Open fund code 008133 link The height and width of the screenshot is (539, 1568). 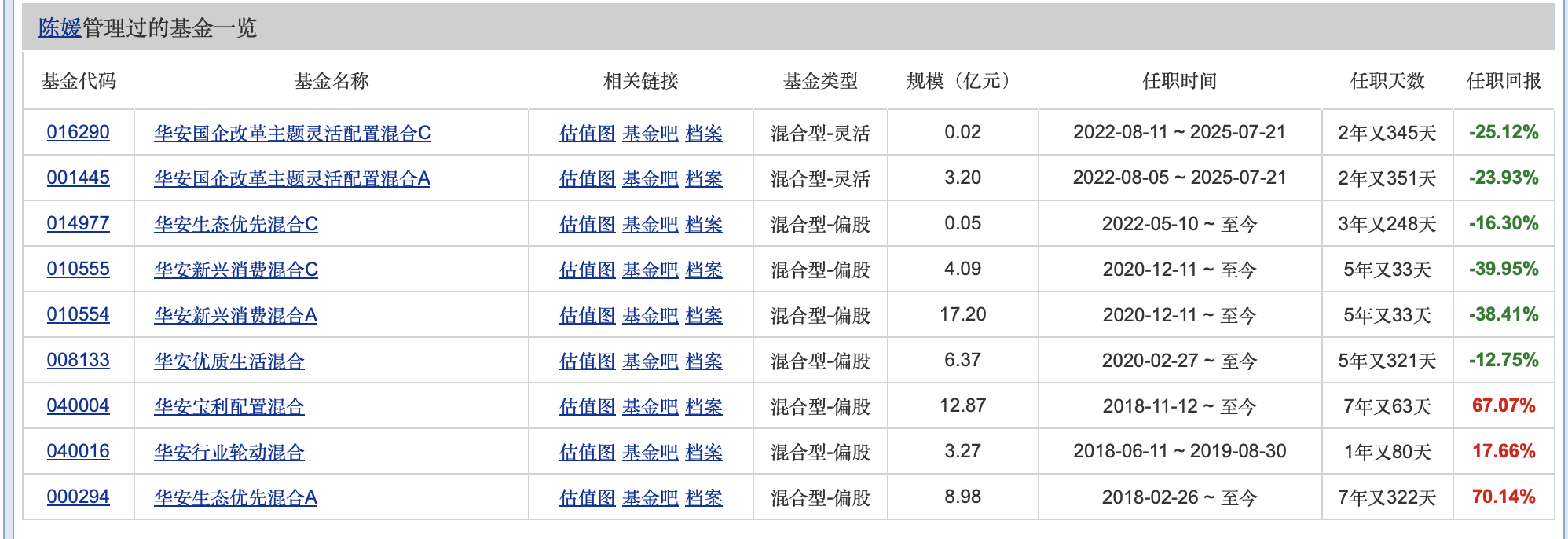78,360
